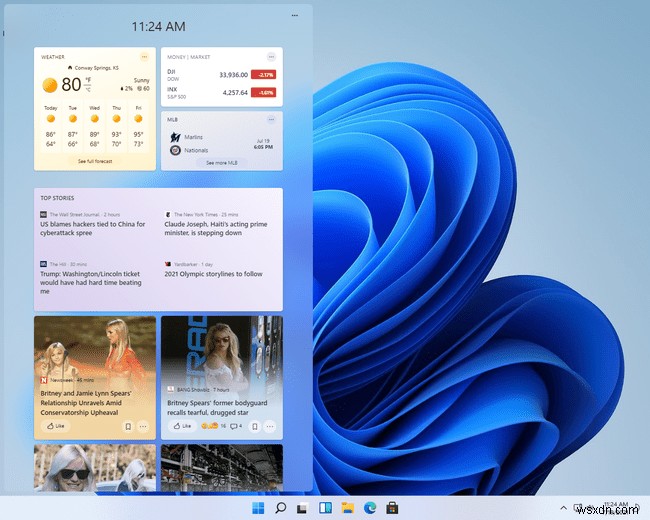The height and width of the screenshot is (520, 650).
Task: Open widgets panel more options at top
Action: (295, 15)
